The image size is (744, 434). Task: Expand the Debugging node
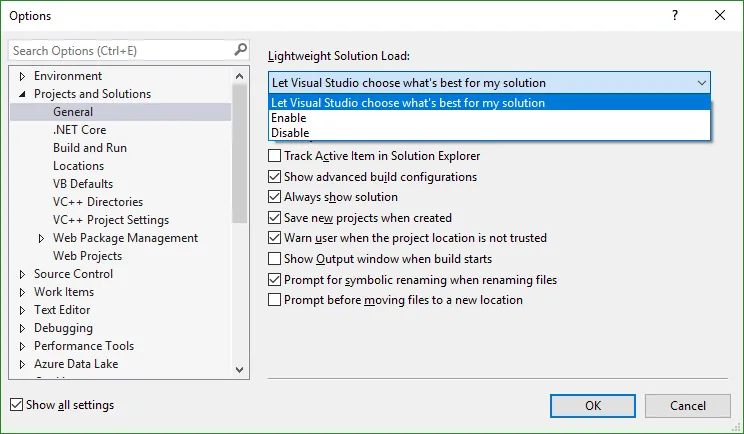(22, 328)
